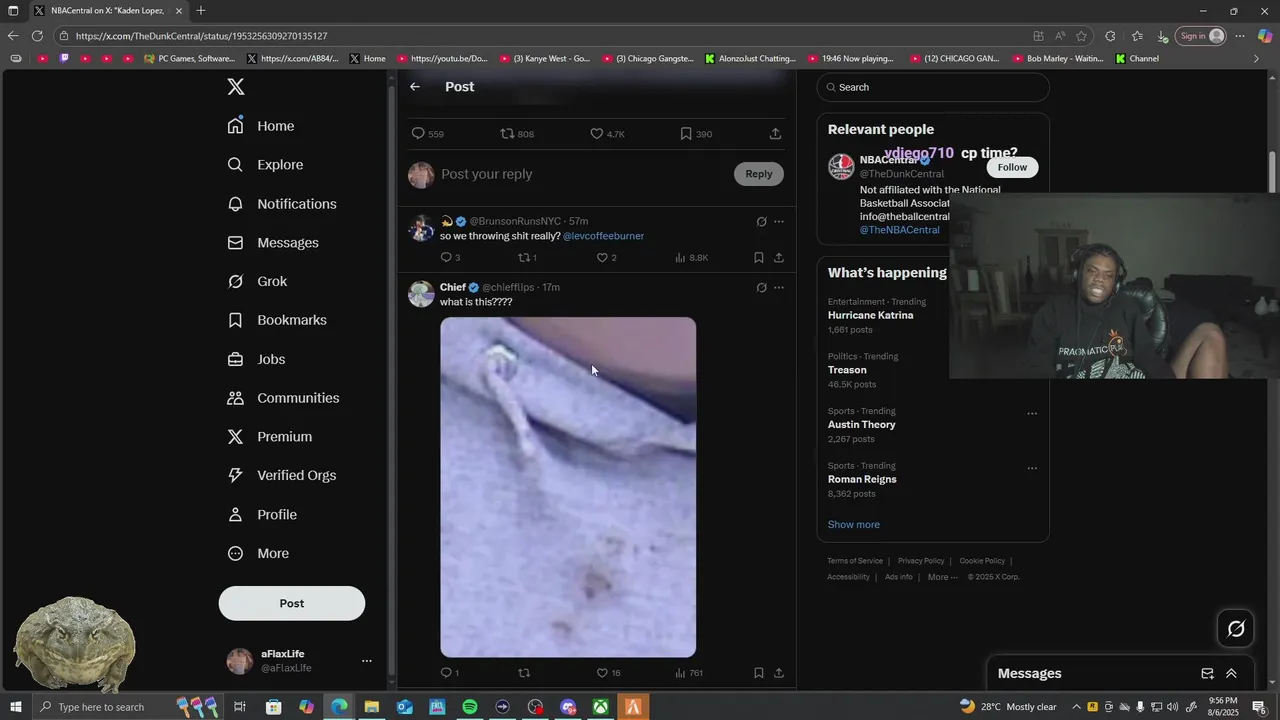Image resolution: width=1280 pixels, height=720 pixels.
Task: Share the main post
Action: 775,133
